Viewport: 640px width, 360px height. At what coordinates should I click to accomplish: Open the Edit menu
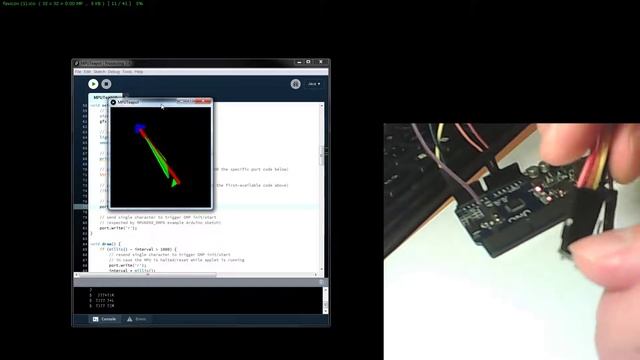click(87, 72)
